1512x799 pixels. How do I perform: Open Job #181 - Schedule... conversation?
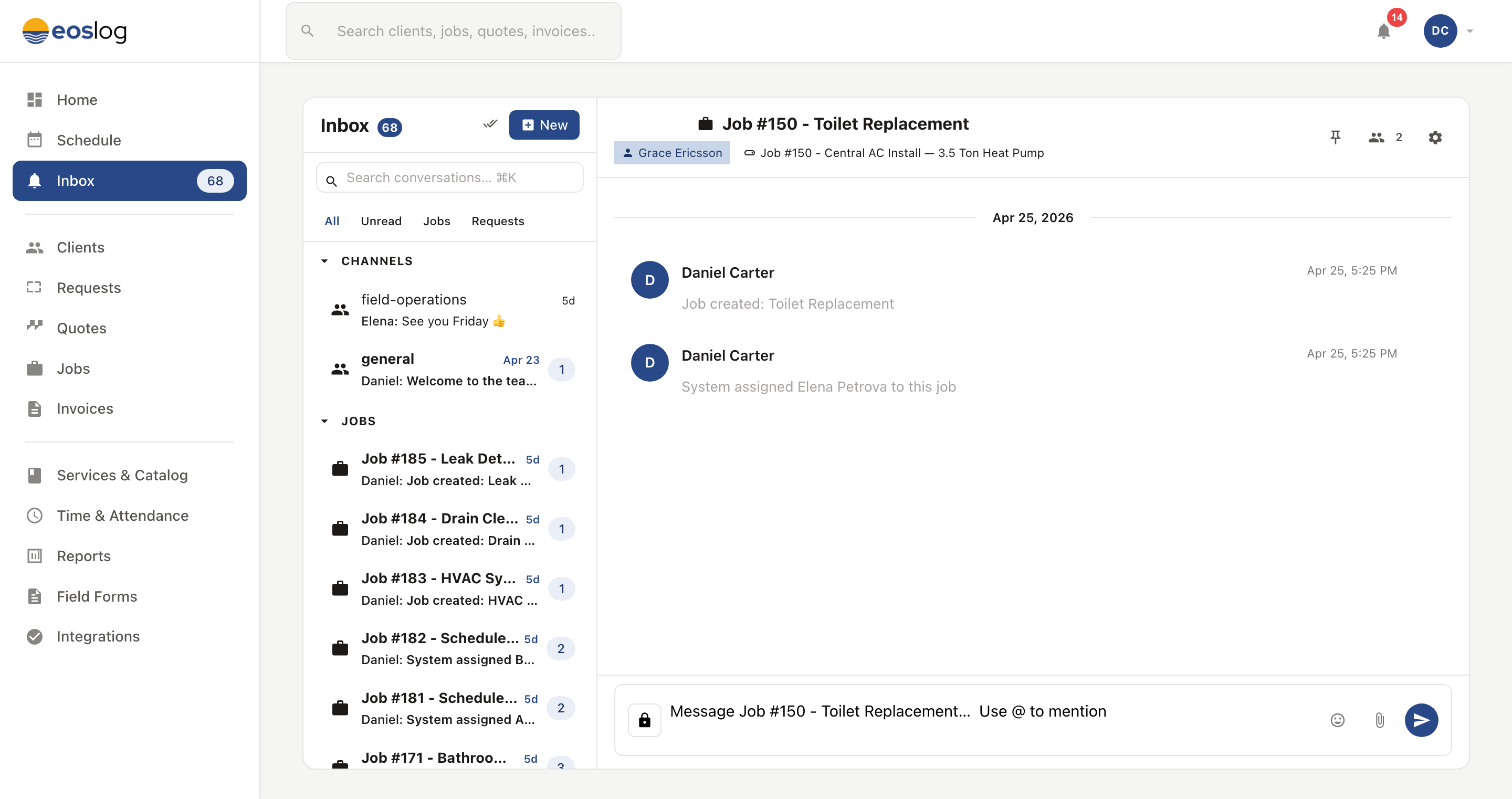pos(449,709)
